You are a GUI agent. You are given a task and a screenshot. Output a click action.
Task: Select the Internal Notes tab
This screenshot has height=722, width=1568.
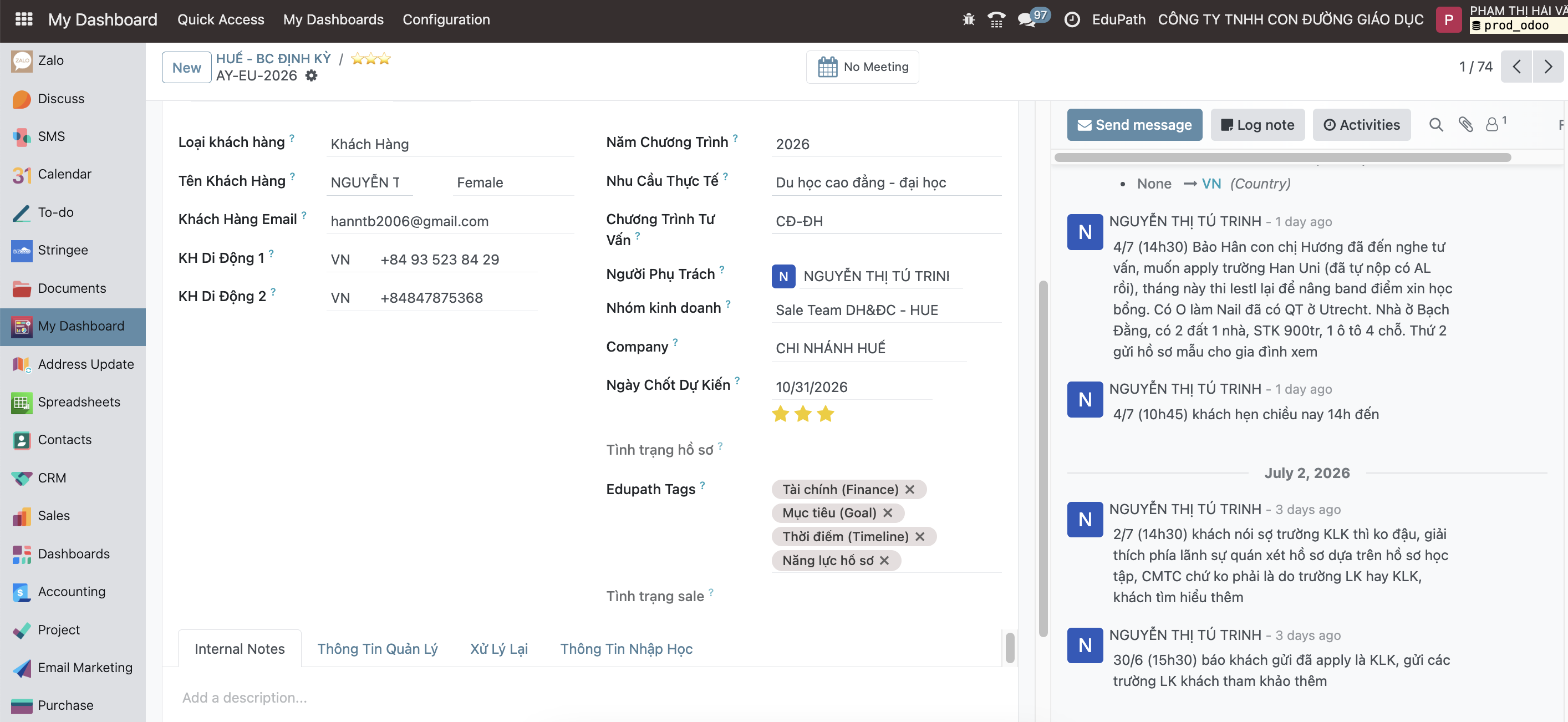point(240,649)
